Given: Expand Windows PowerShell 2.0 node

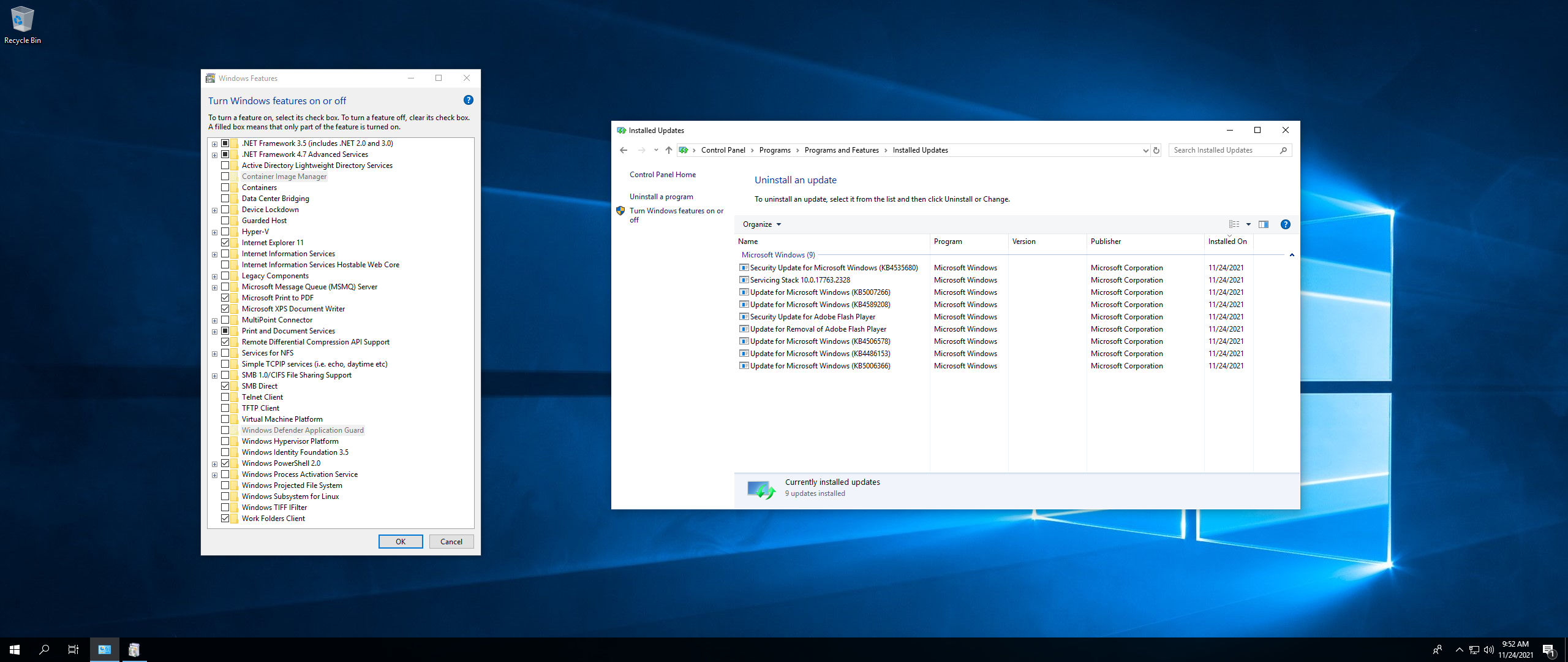Looking at the screenshot, I should coord(214,464).
